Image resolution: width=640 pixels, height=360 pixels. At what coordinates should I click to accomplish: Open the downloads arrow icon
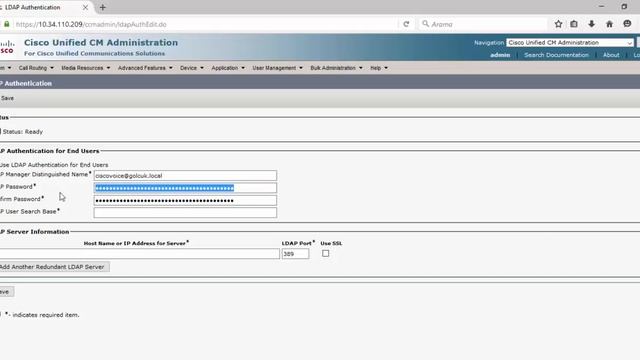(591, 24)
